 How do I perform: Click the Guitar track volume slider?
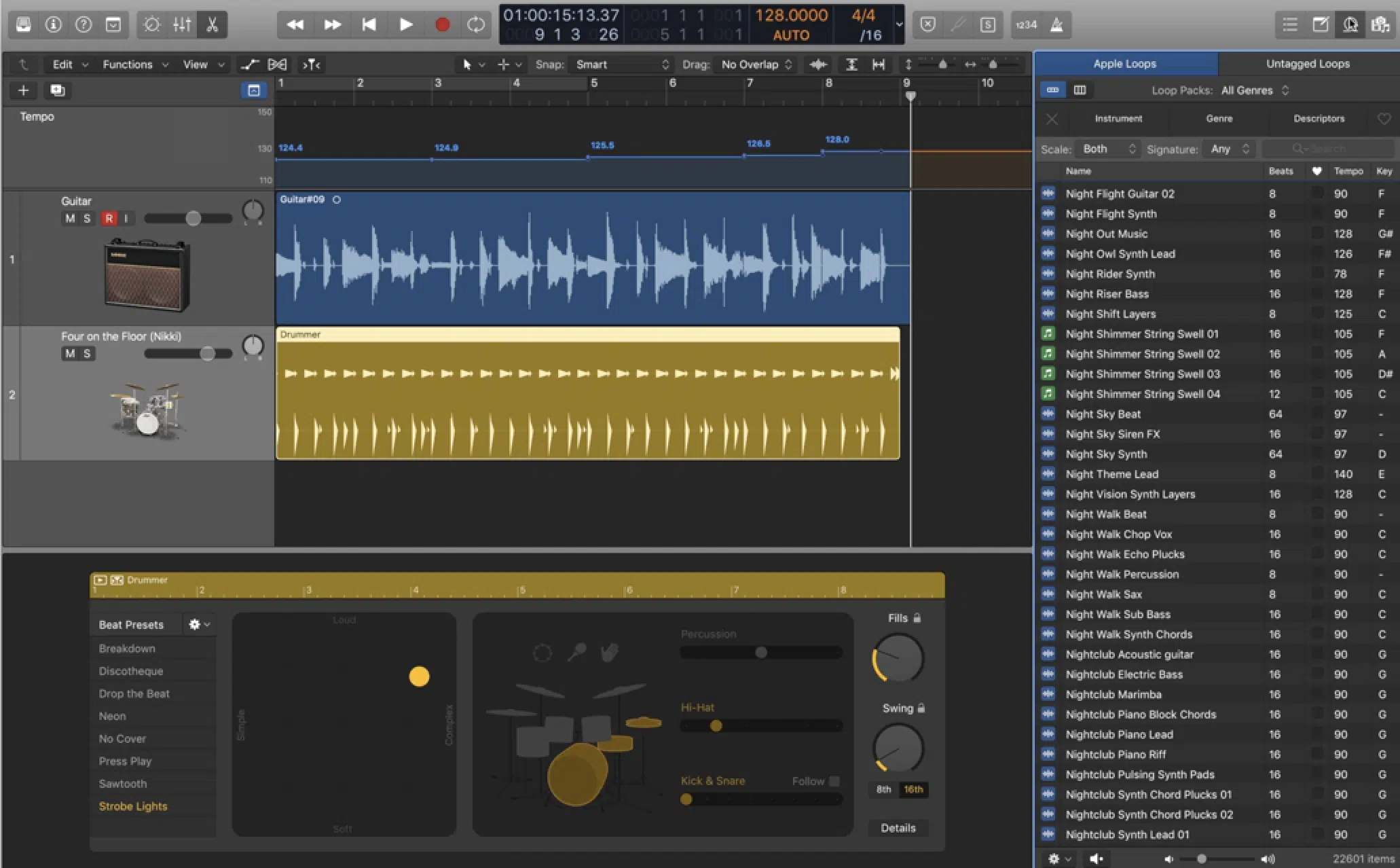tap(188, 218)
